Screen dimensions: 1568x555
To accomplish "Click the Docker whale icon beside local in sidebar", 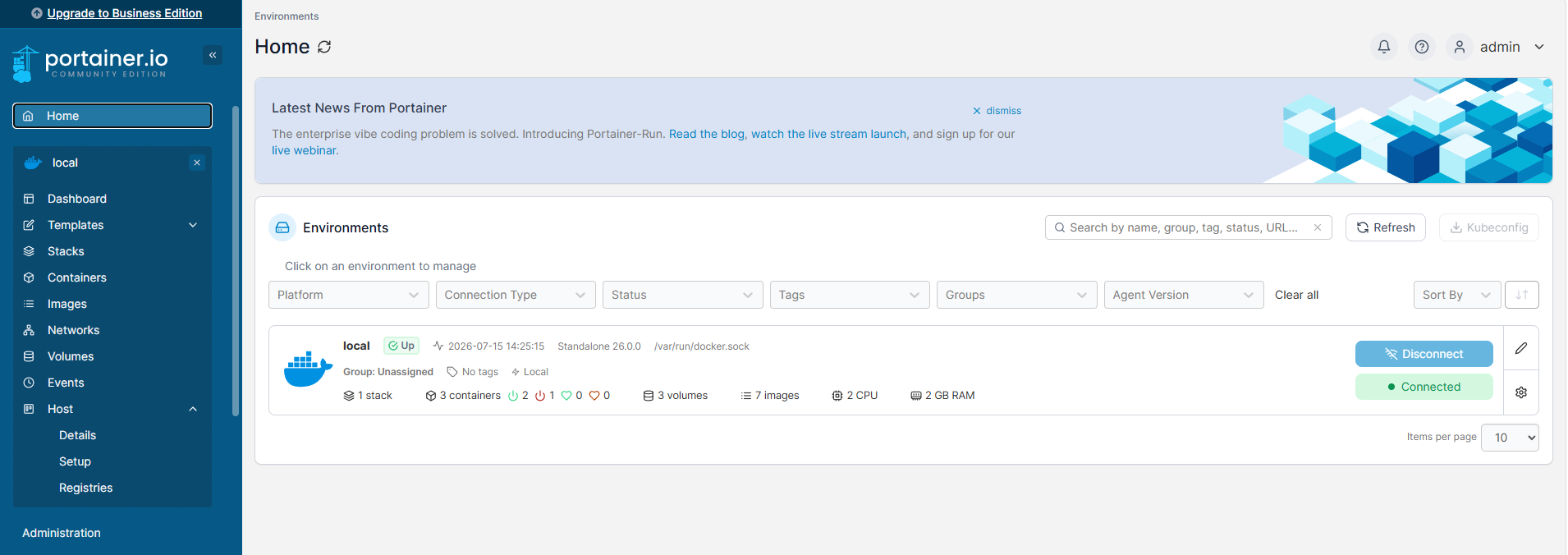I will (x=33, y=163).
